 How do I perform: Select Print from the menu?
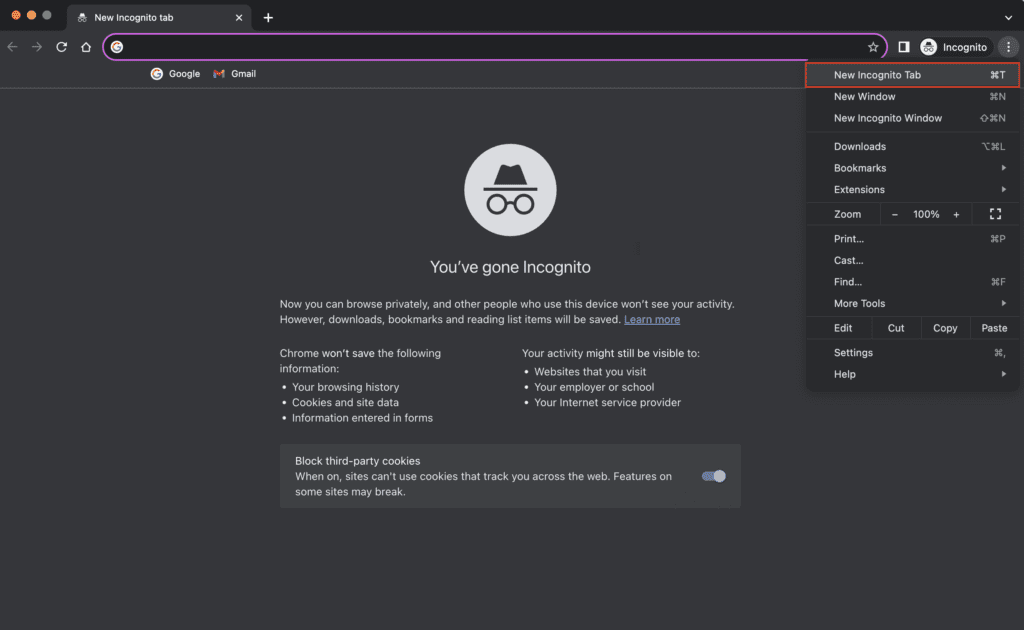coord(912,239)
